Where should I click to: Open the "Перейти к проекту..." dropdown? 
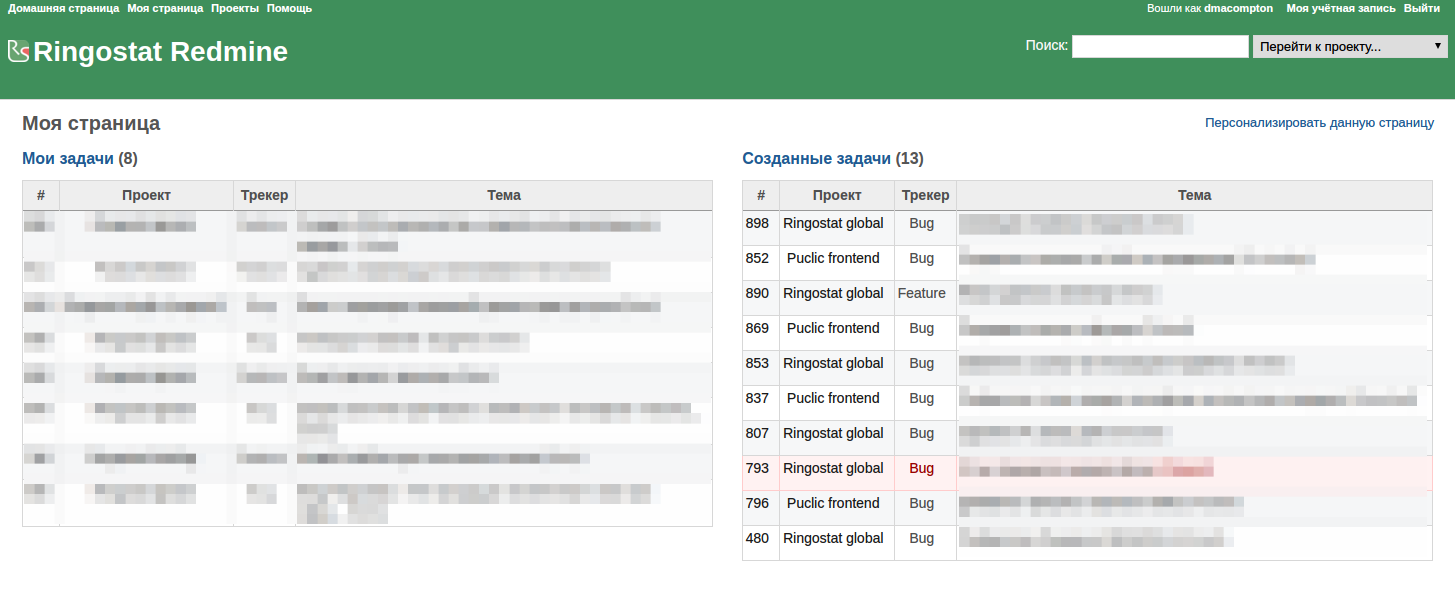tap(1349, 45)
